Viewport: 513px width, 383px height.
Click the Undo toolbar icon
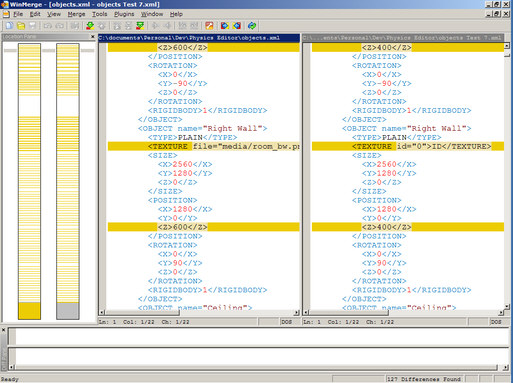click(48, 26)
